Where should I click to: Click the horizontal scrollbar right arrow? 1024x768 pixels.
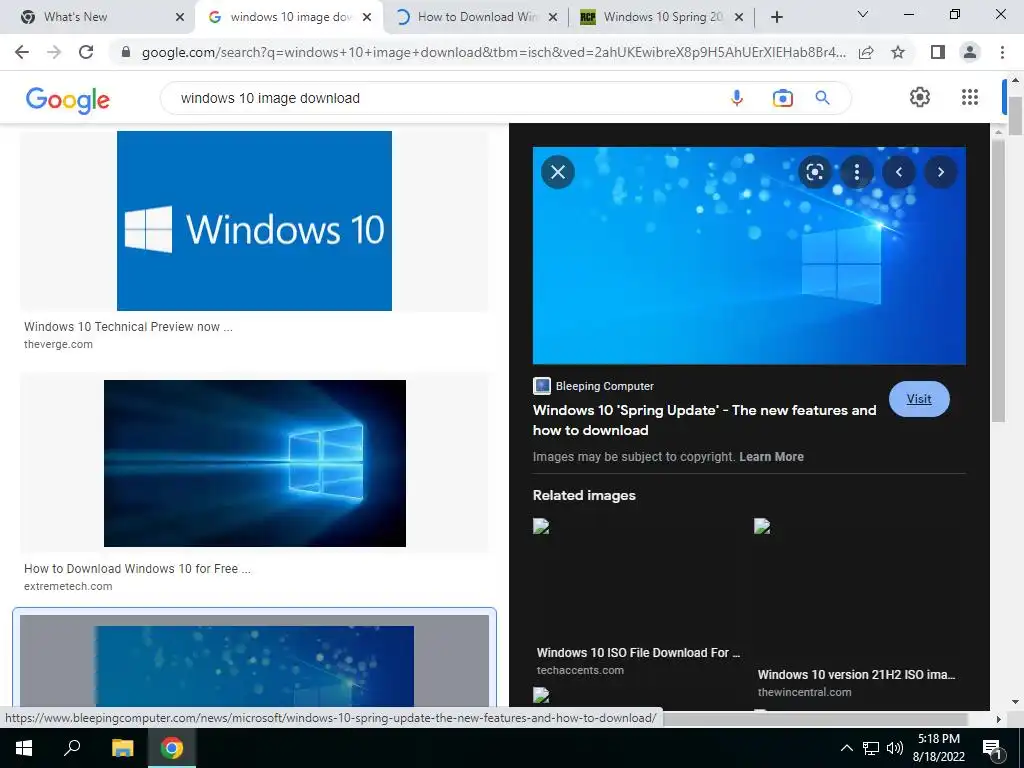998,719
